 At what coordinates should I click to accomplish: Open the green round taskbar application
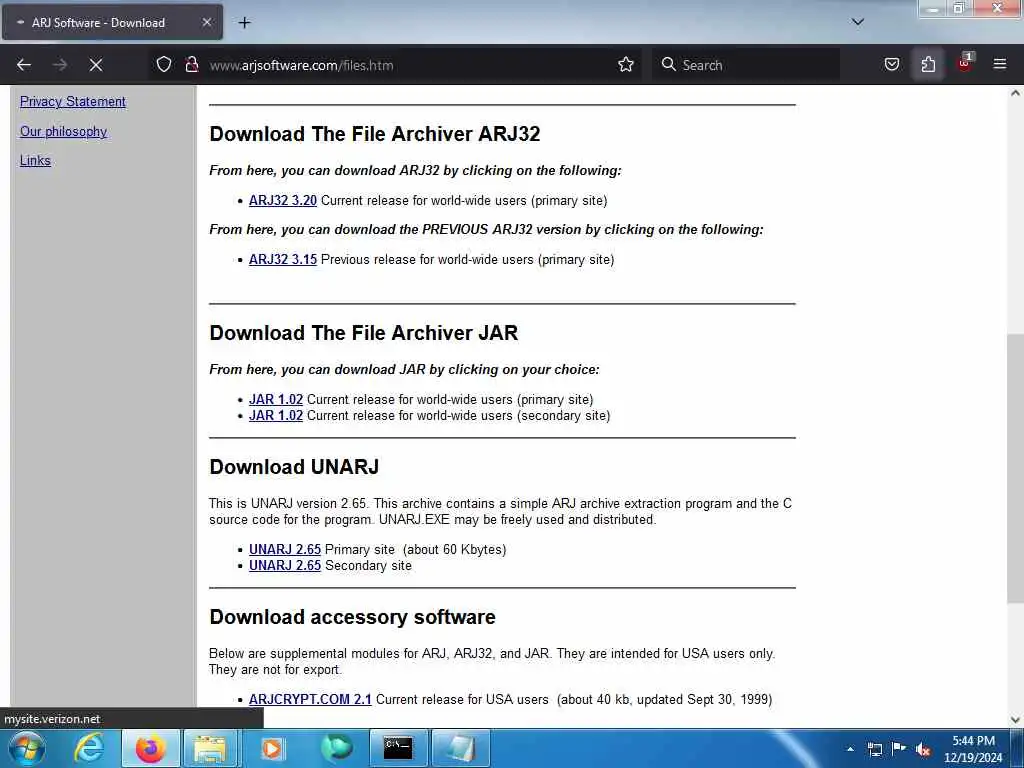tap(336, 748)
